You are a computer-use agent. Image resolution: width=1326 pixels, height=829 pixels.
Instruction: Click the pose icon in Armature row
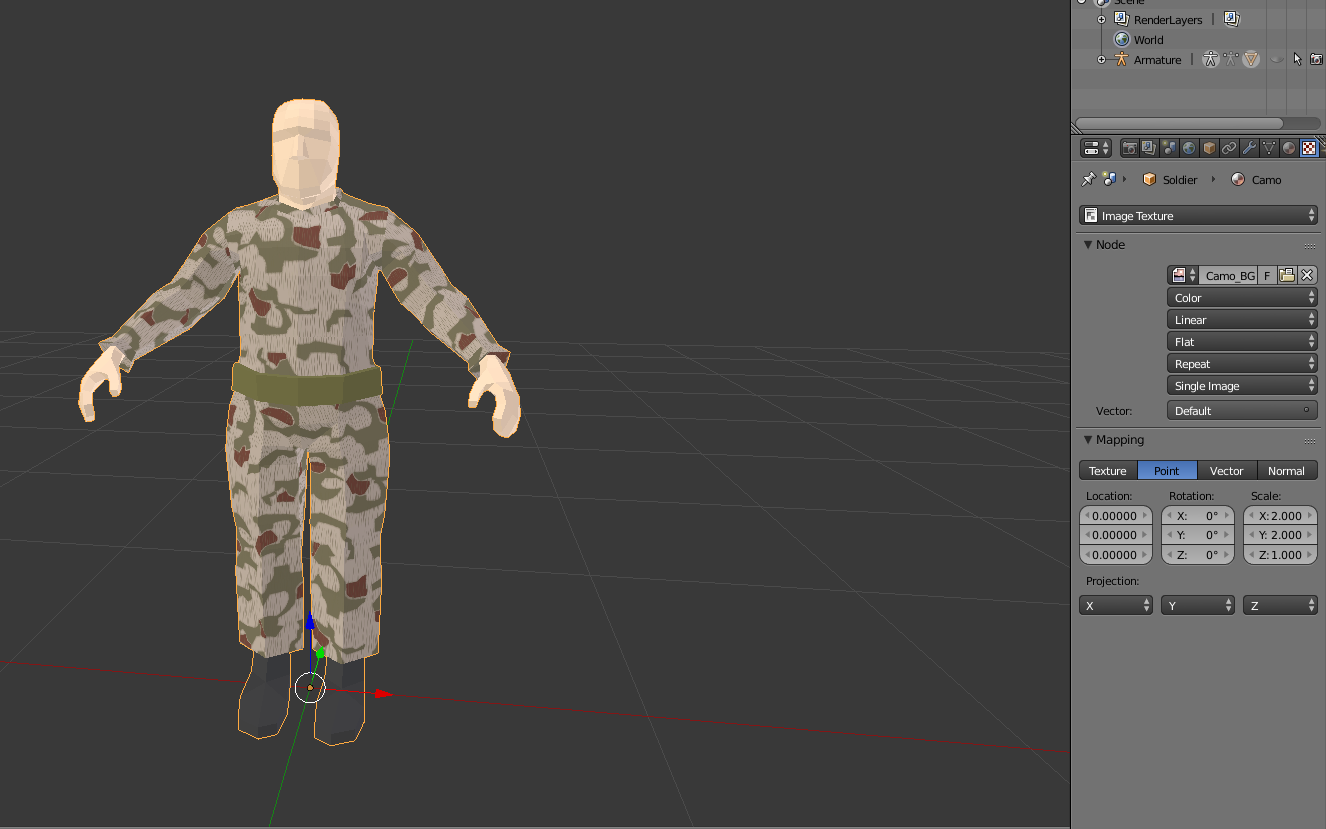click(x=1231, y=60)
